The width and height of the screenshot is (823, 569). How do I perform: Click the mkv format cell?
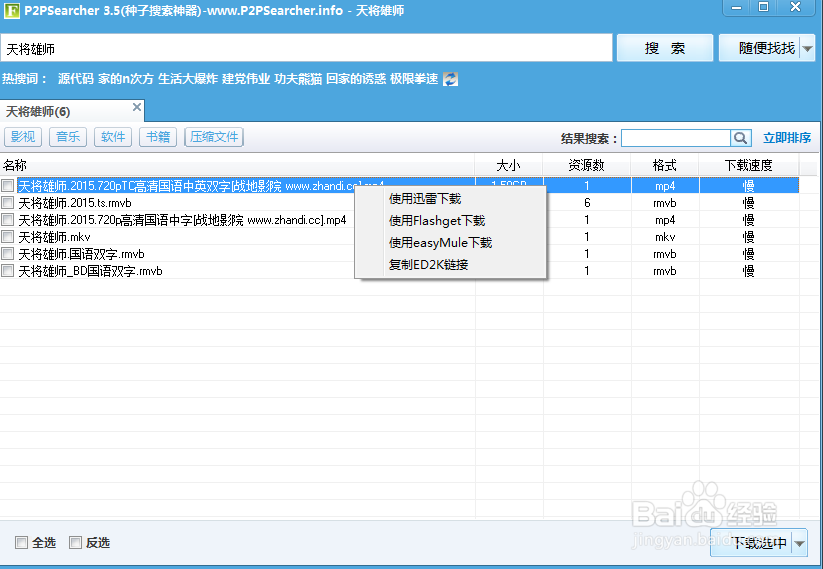tap(665, 237)
